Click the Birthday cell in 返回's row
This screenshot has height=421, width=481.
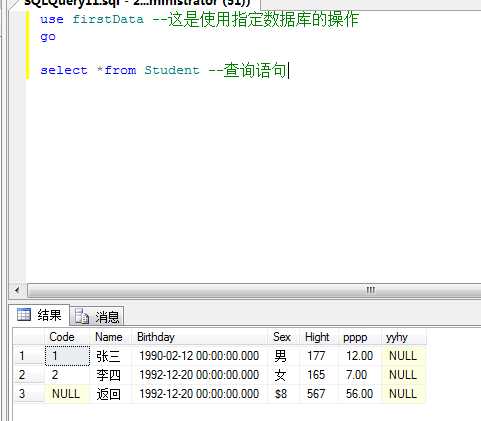tap(200, 394)
